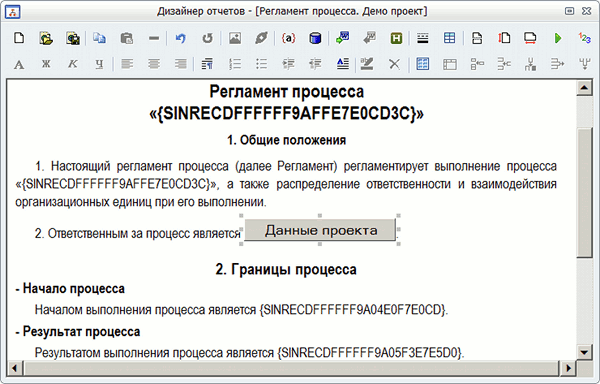Click the trident down arrow icon
The height and width of the screenshot is (384, 600).
point(585,64)
